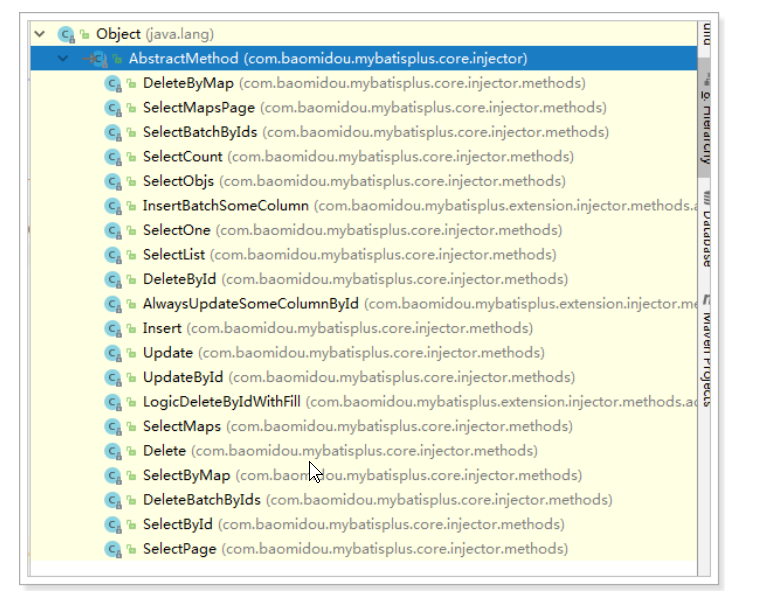Click the public access icon beside Object
Viewport: 772px width, 594px height.
coord(85,34)
